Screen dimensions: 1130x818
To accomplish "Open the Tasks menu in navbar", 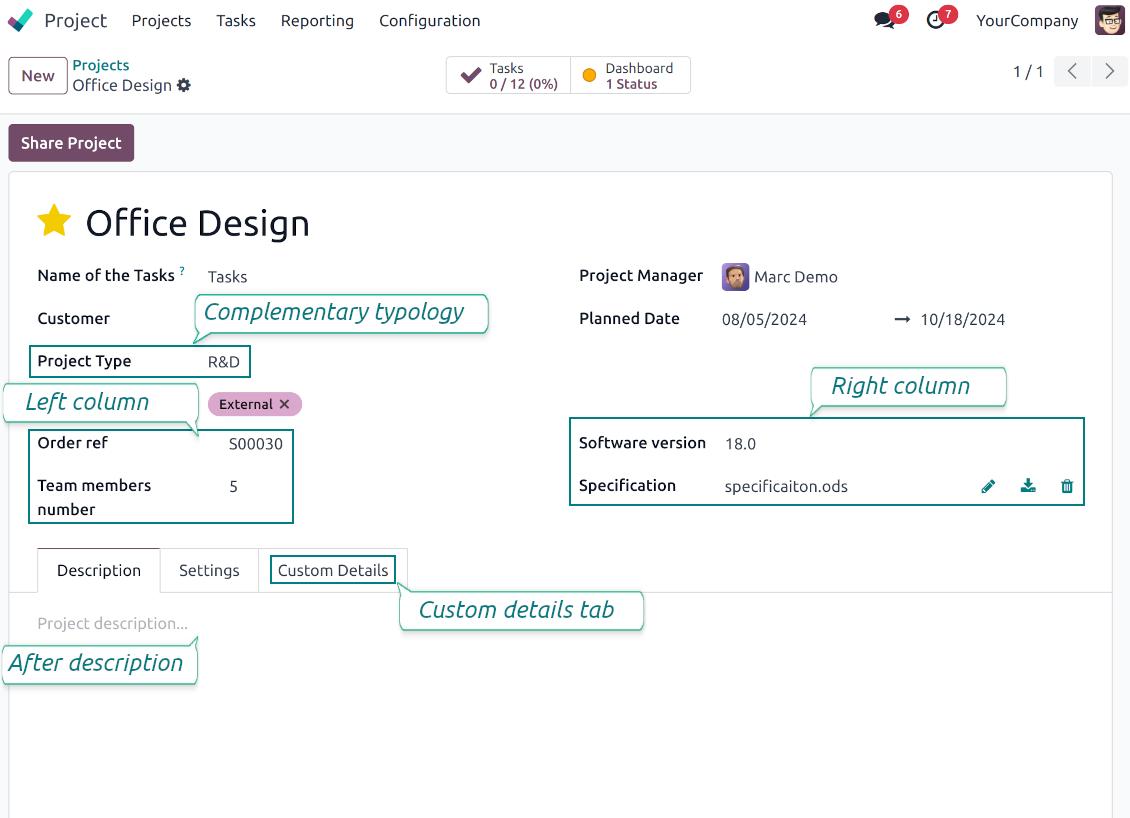I will coord(236,21).
